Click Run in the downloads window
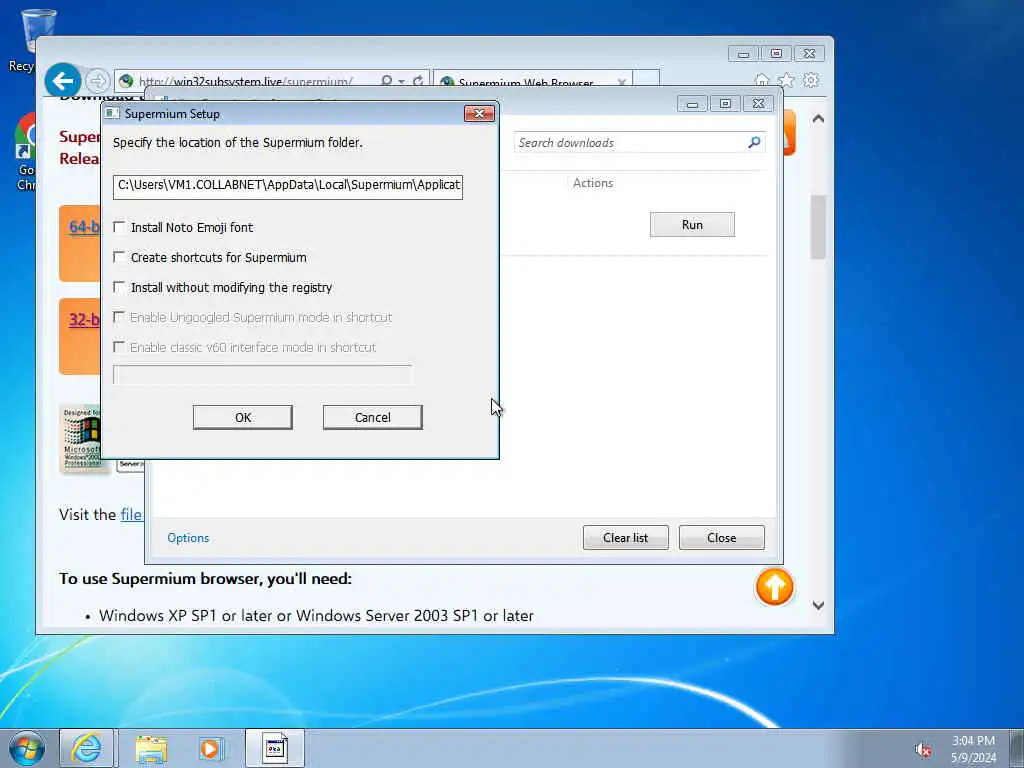Image resolution: width=1024 pixels, height=768 pixels. [x=692, y=225]
